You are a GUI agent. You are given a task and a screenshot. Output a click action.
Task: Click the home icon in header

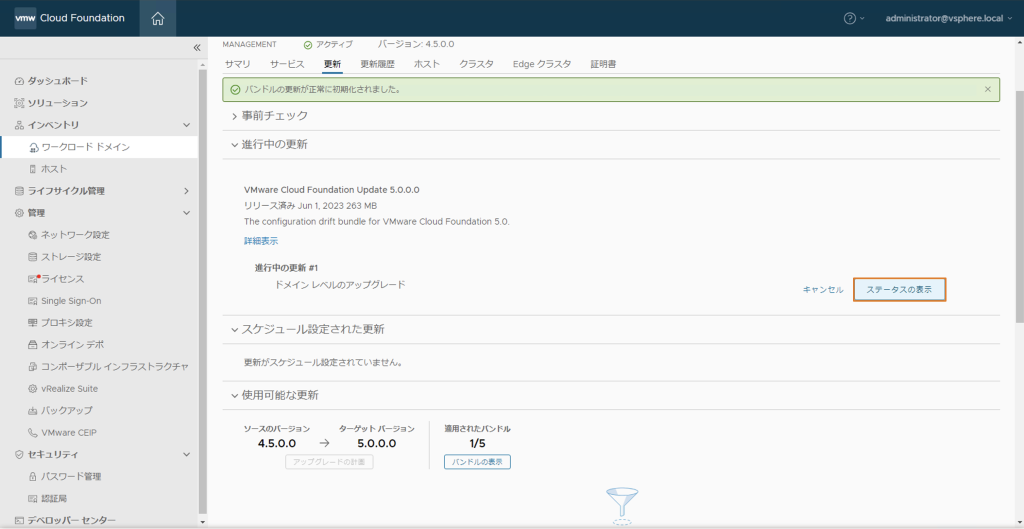point(158,18)
